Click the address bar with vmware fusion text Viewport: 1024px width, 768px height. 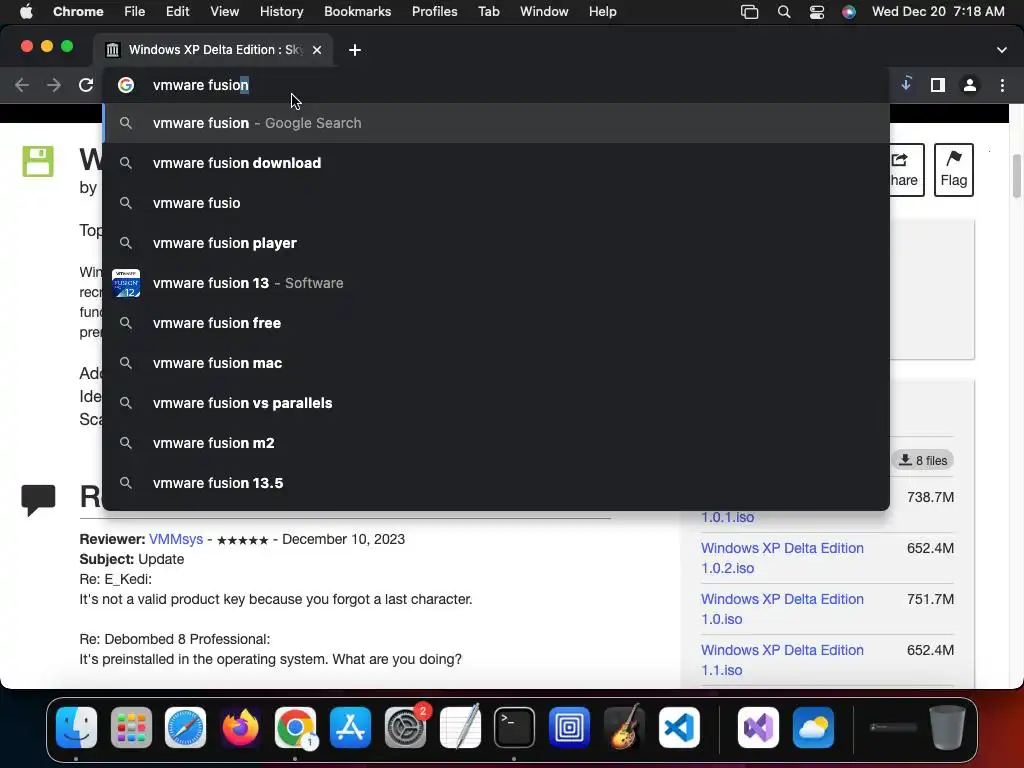(496, 85)
